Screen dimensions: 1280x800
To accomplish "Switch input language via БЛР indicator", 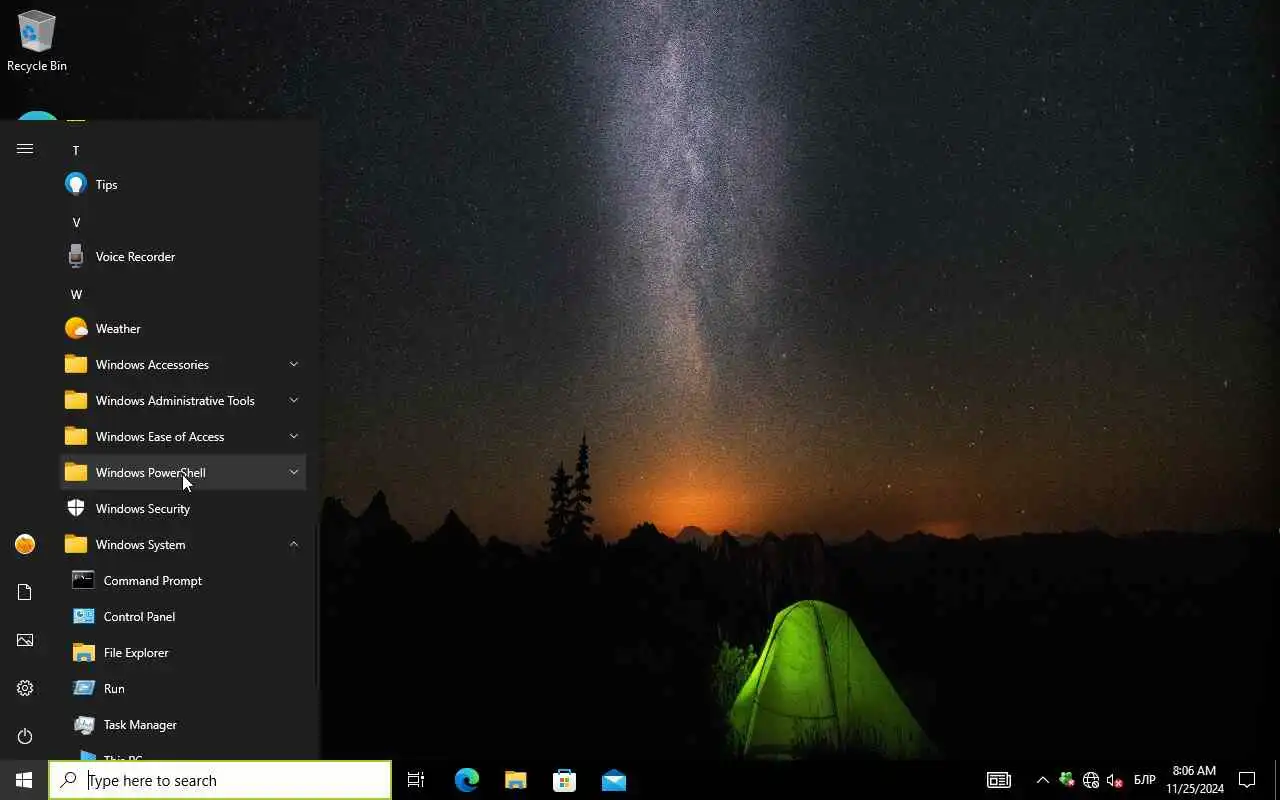I will 1145,780.
